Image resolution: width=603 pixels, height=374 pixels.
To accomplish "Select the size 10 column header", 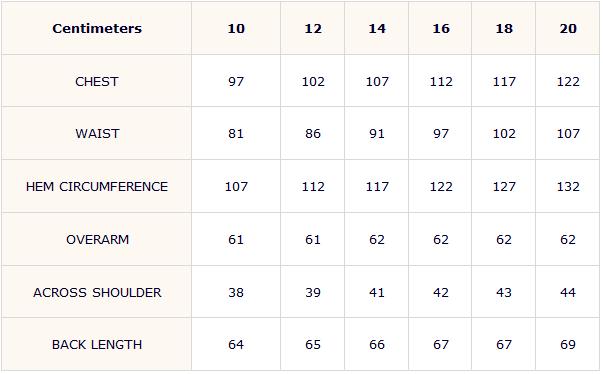I will [x=236, y=28].
